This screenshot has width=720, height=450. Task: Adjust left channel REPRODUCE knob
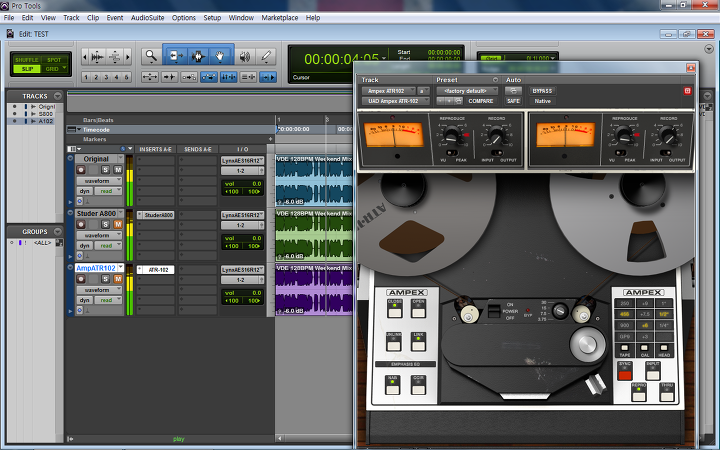point(452,135)
